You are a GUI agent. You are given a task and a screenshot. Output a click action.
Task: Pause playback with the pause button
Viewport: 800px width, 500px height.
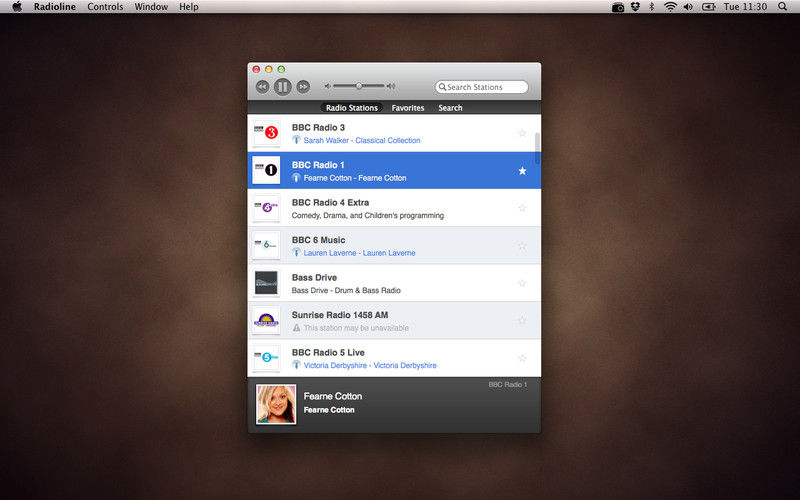[x=282, y=87]
